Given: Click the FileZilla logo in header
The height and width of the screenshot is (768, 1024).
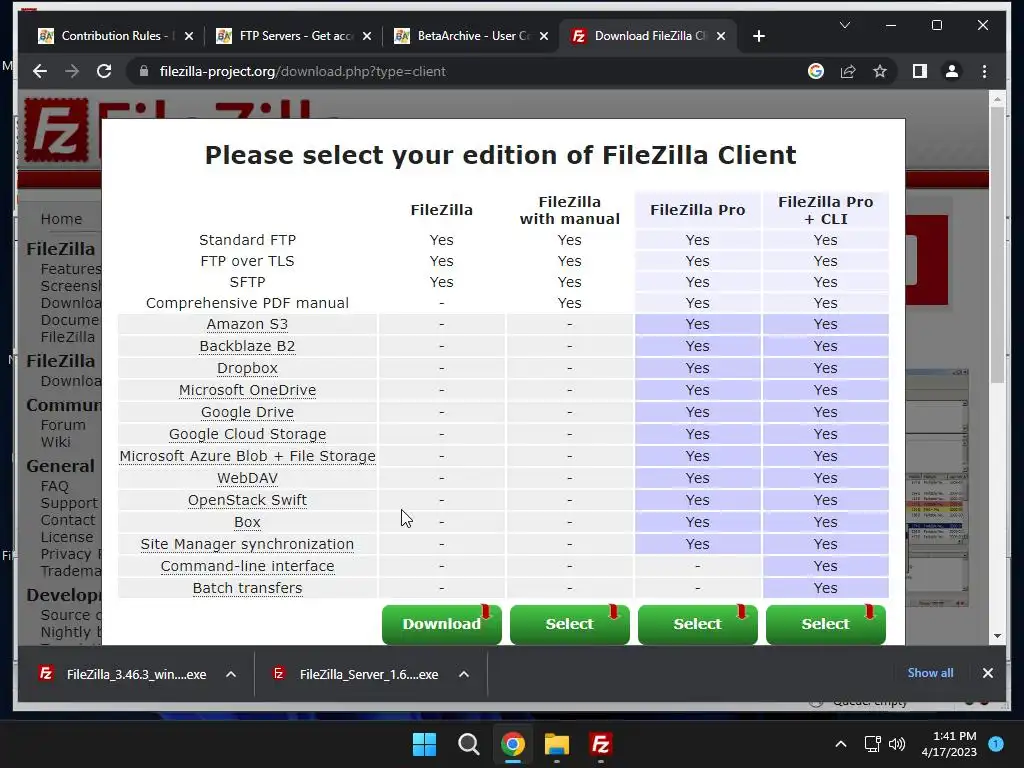Looking at the screenshot, I should point(56,130).
